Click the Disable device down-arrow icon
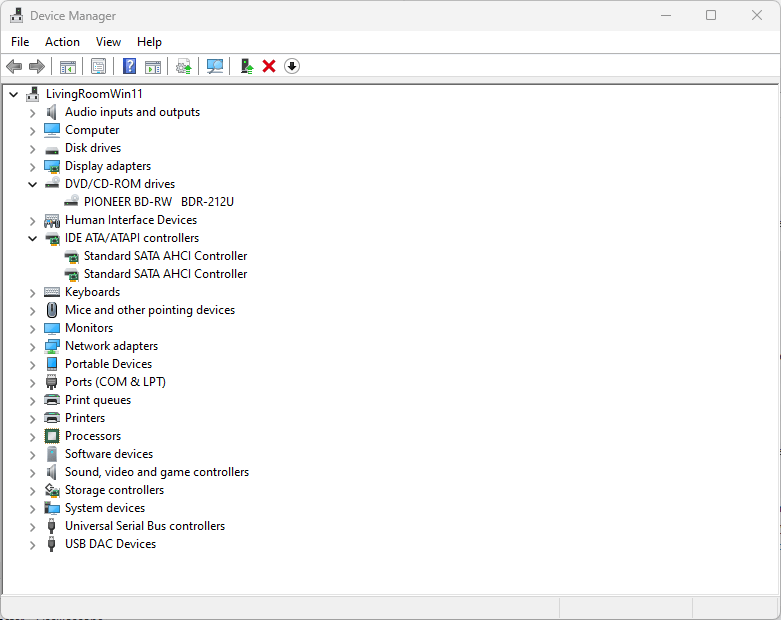This screenshot has width=781, height=620. [292, 66]
